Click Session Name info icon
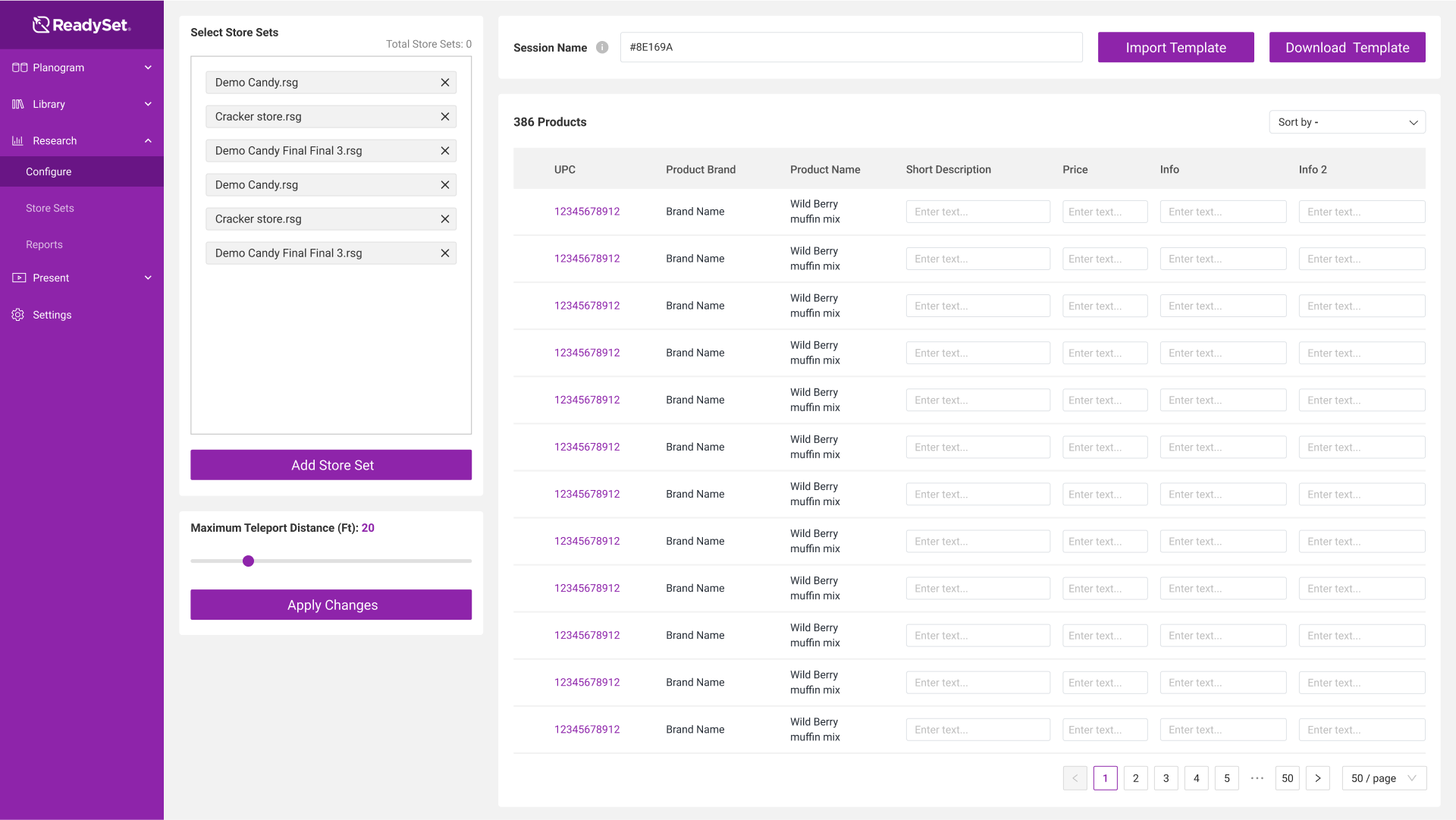The image size is (1456, 820). click(x=602, y=47)
